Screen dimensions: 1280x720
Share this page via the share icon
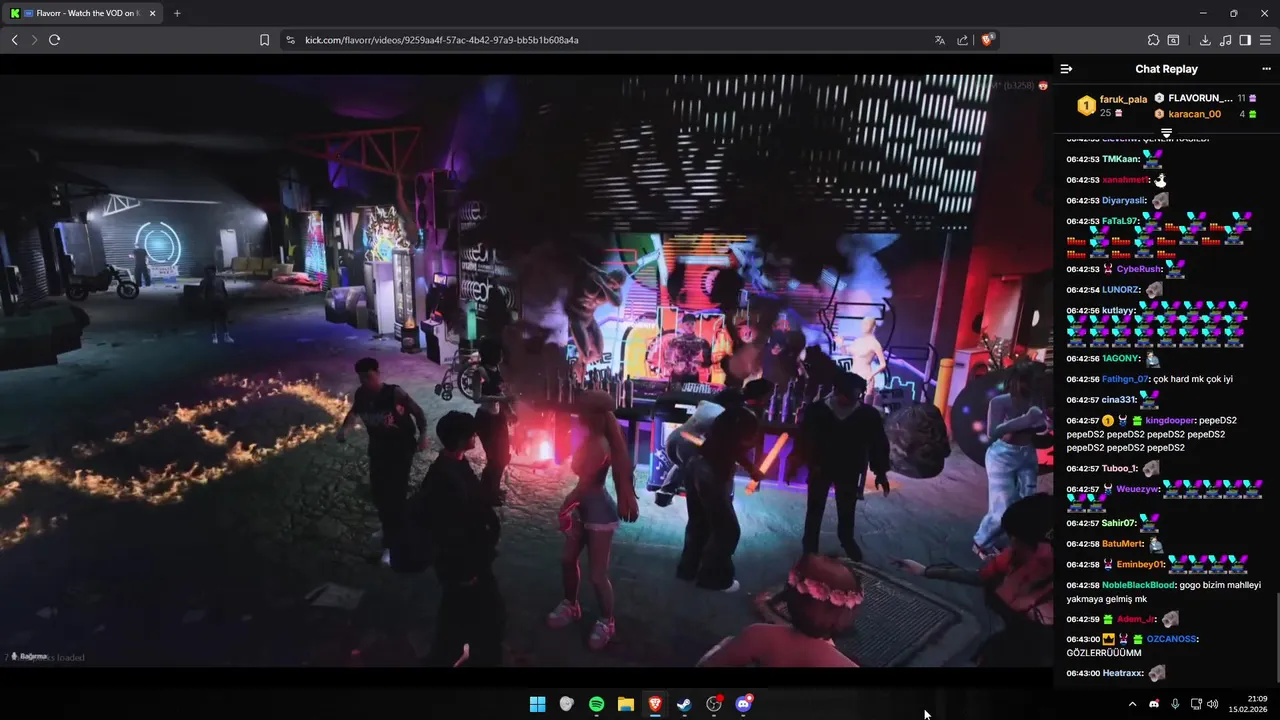coord(962,40)
